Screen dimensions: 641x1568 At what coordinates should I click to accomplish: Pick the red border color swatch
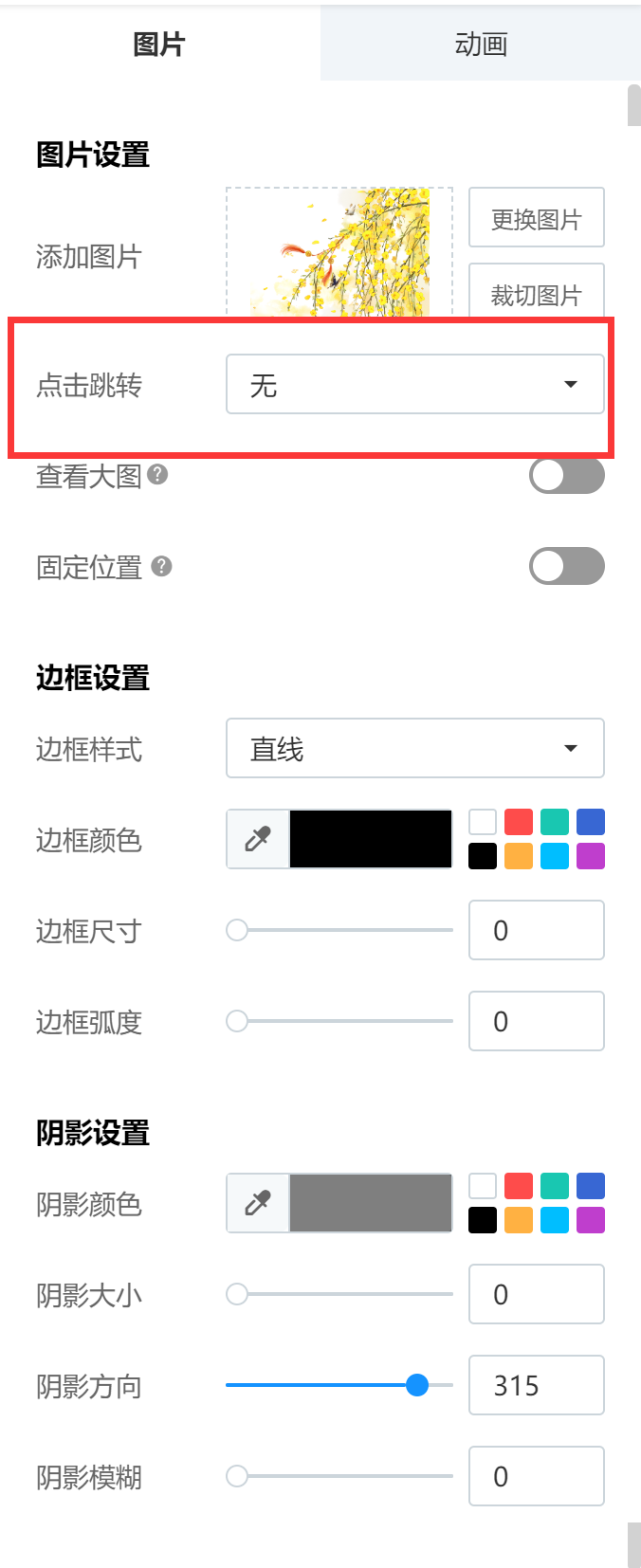pyautogui.click(x=519, y=822)
